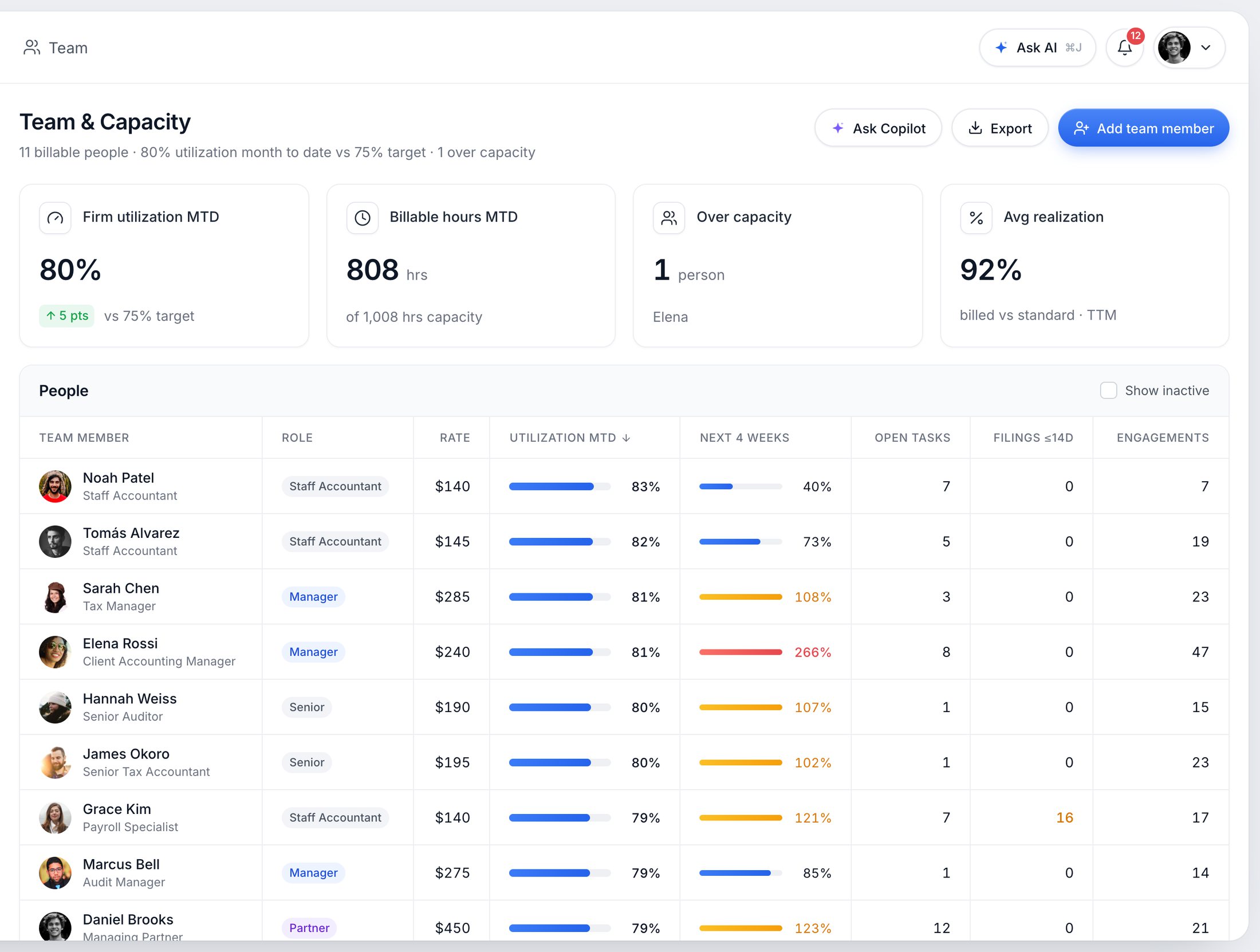Click Elena Rossi's red 266% capacity bar
The image size is (1260, 952).
[x=741, y=652]
